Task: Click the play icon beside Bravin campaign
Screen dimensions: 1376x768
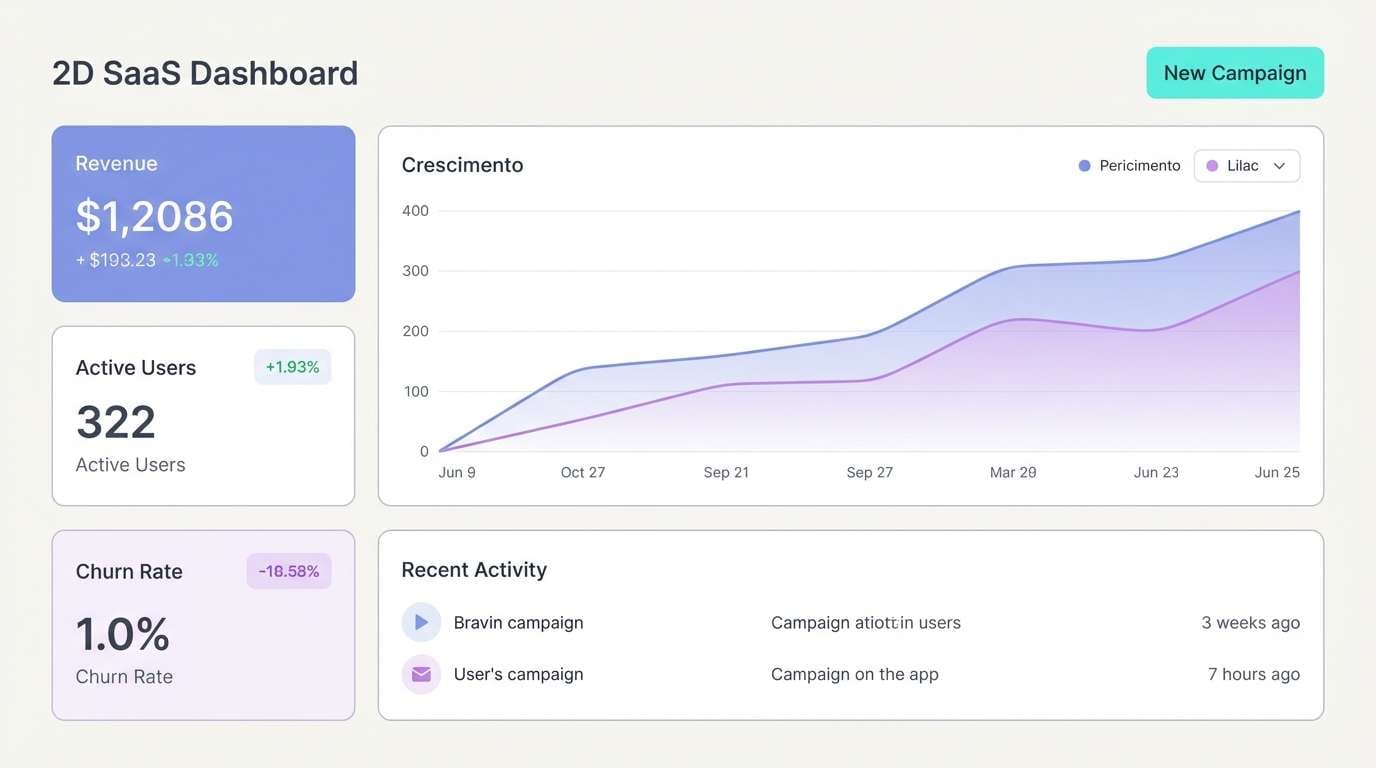Action: (x=421, y=621)
